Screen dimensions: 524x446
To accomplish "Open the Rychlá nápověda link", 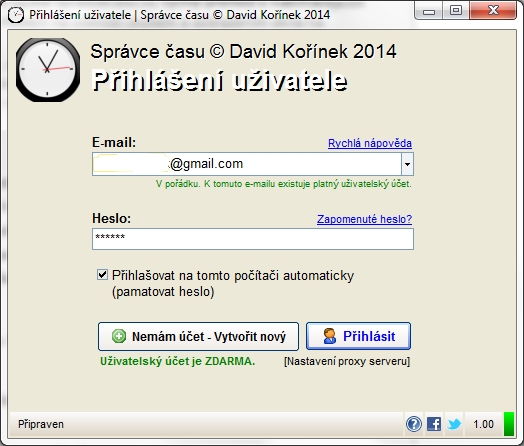I will pos(370,143).
